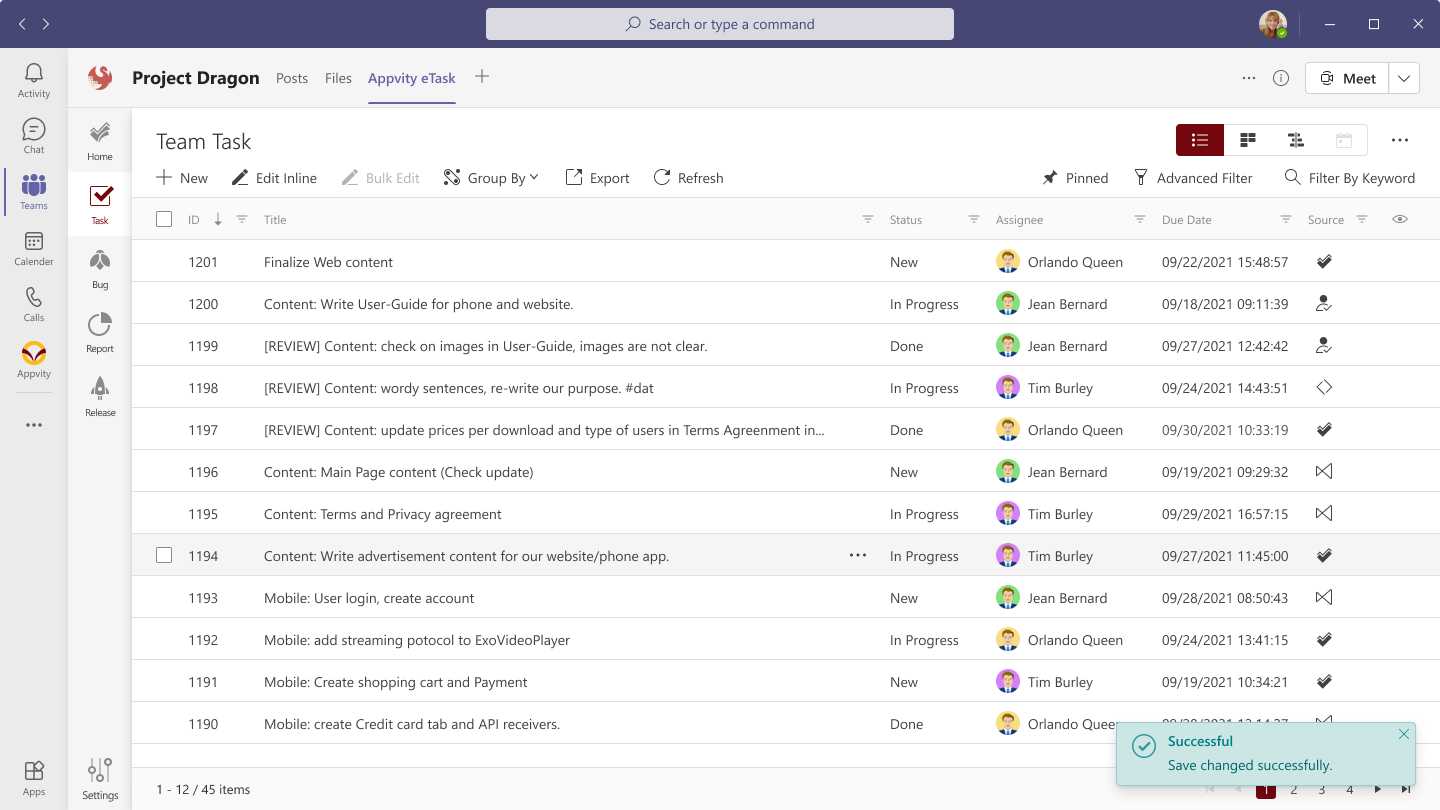Image resolution: width=1440 pixels, height=810 pixels.
Task: Open the Release section
Action: coord(99,396)
